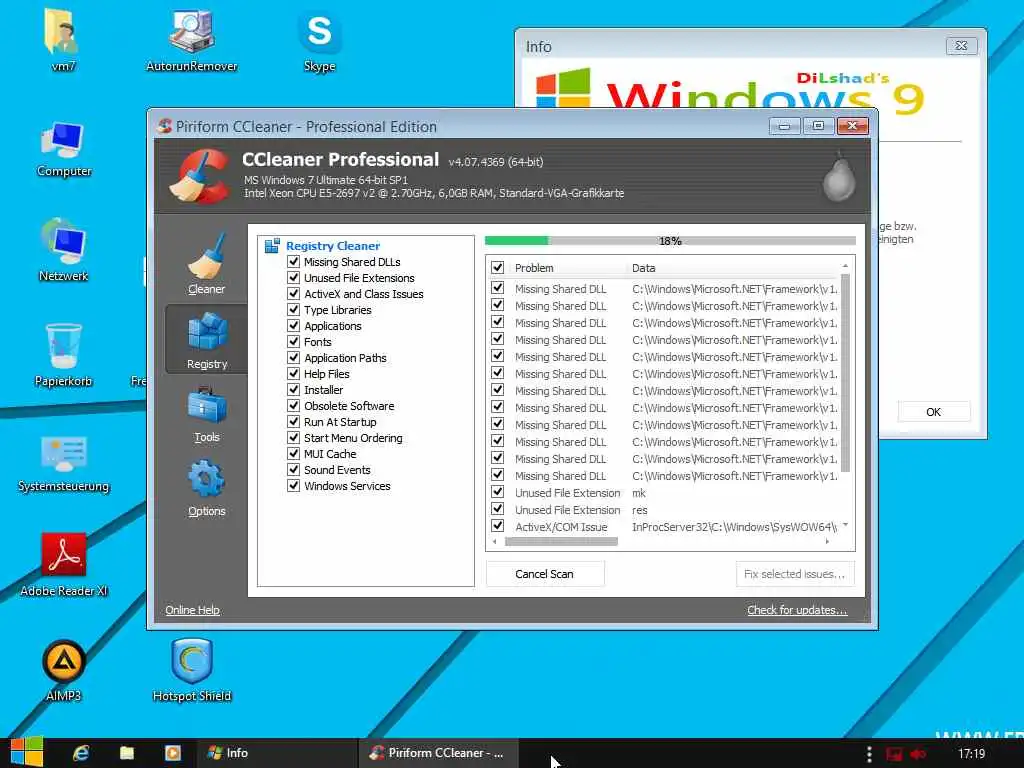Open the Cleaner section in CCleaner sidebar
Screen dimensions: 1024x768
pyautogui.click(x=206, y=263)
